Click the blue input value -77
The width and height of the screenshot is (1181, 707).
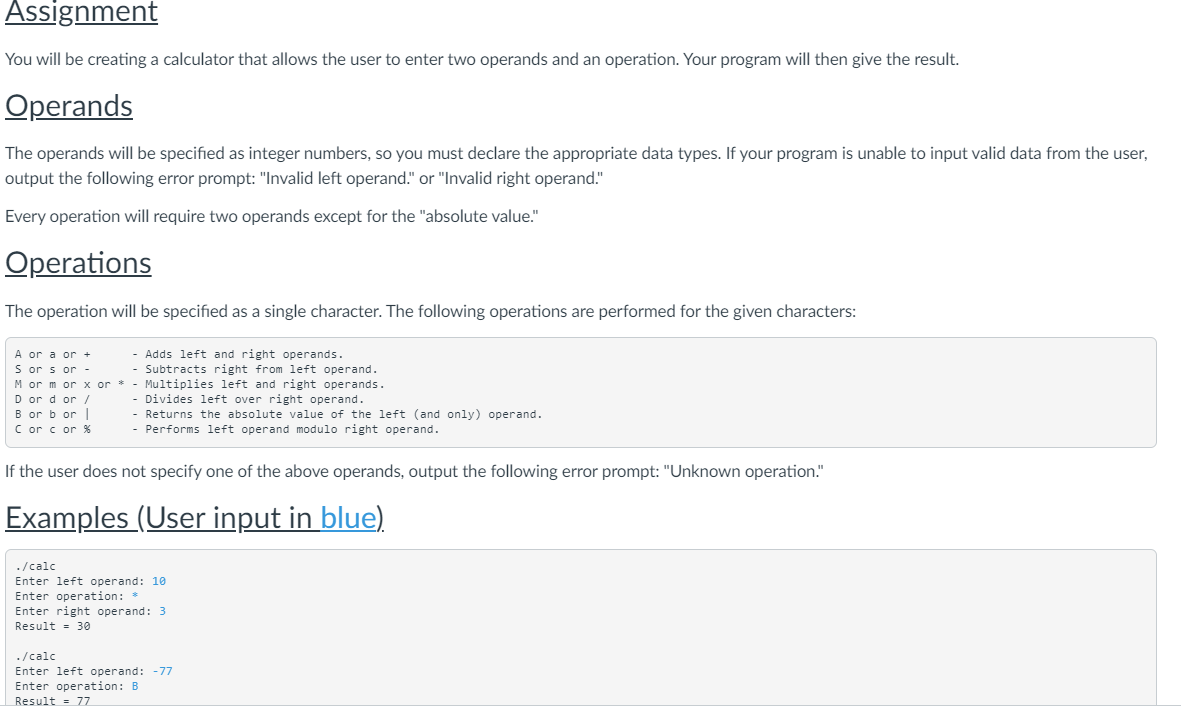[162, 672]
